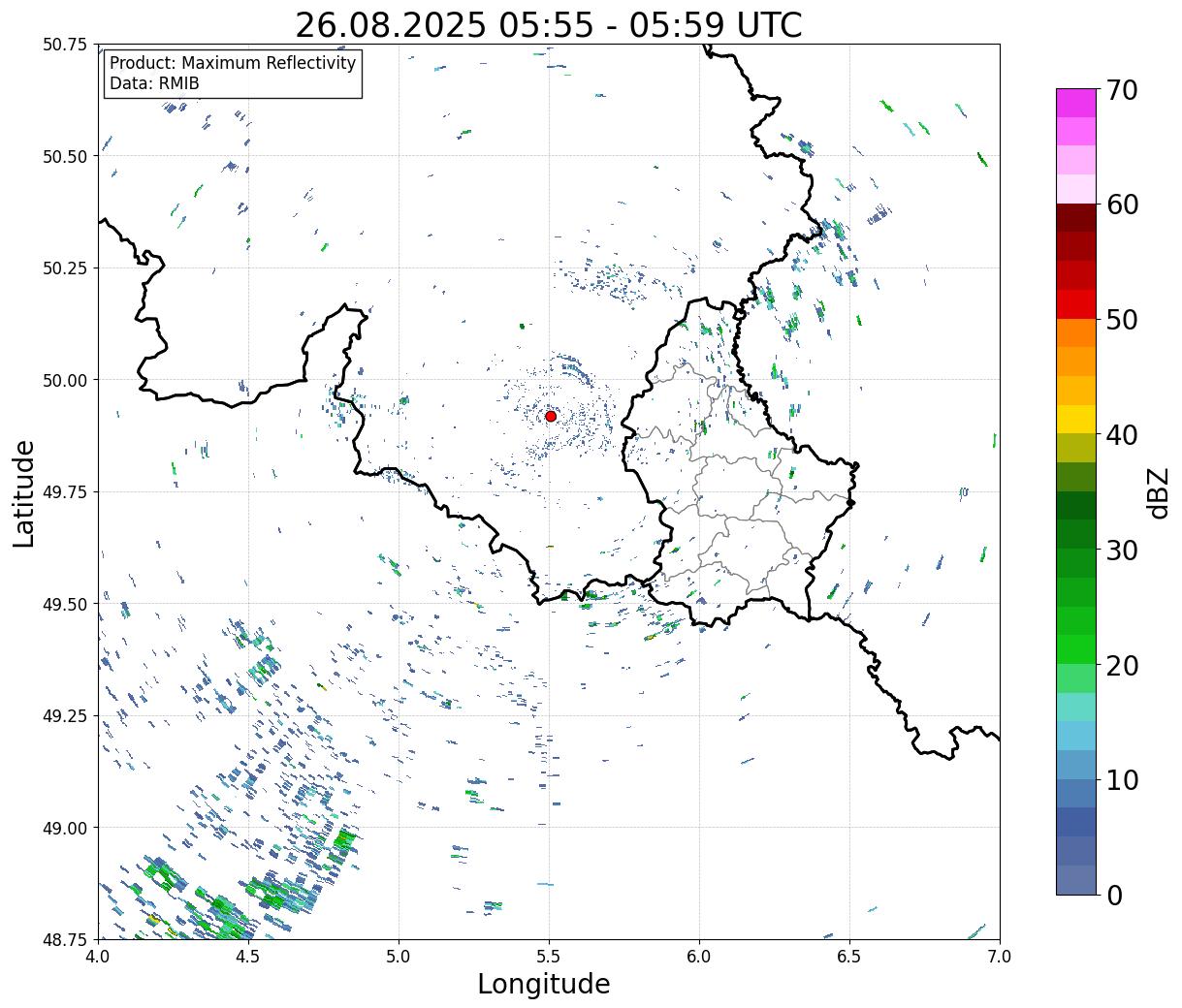Viewport: 1182px width, 1008px height.
Task: Click the 49.50 latitude tick label
Action: pyautogui.click(x=65, y=604)
